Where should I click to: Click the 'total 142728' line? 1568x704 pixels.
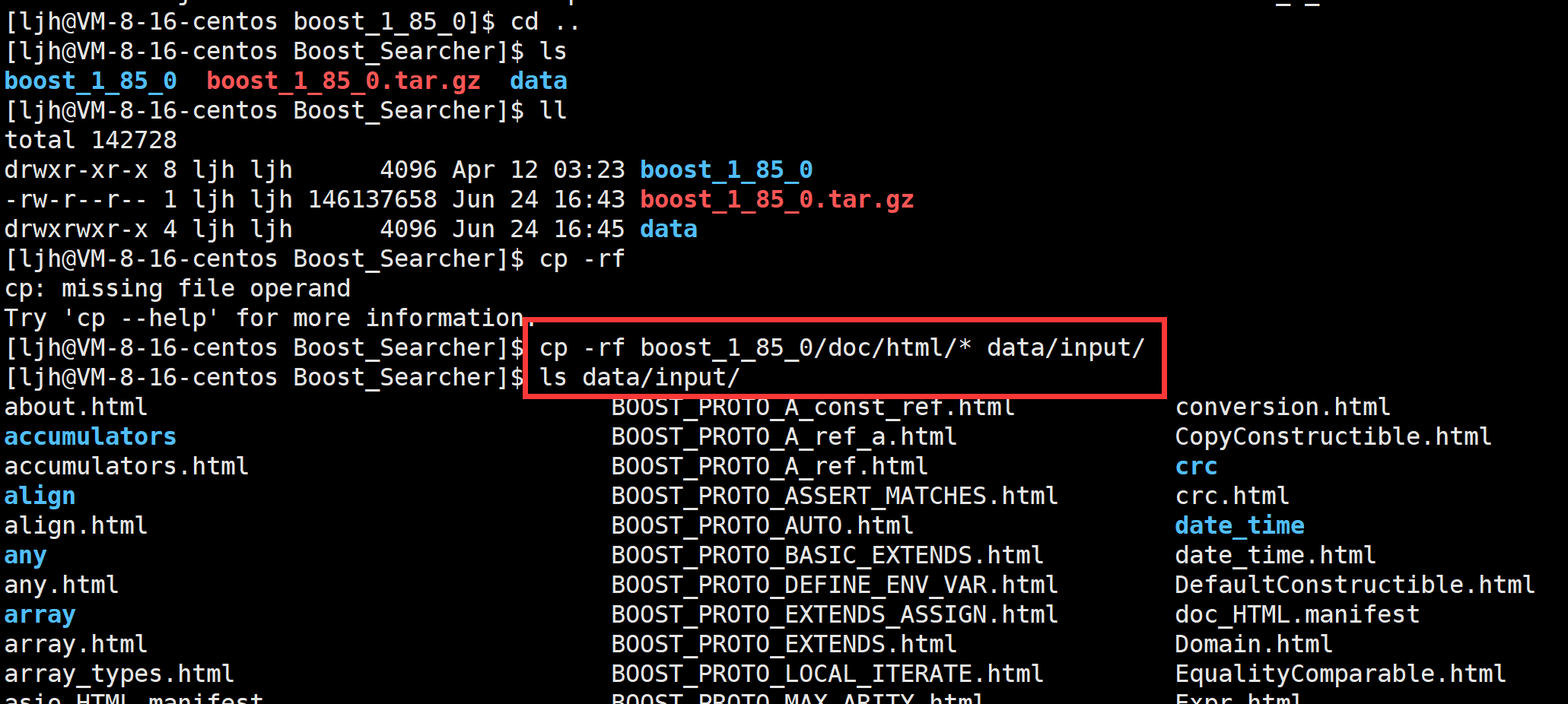pyautogui.click(x=91, y=140)
